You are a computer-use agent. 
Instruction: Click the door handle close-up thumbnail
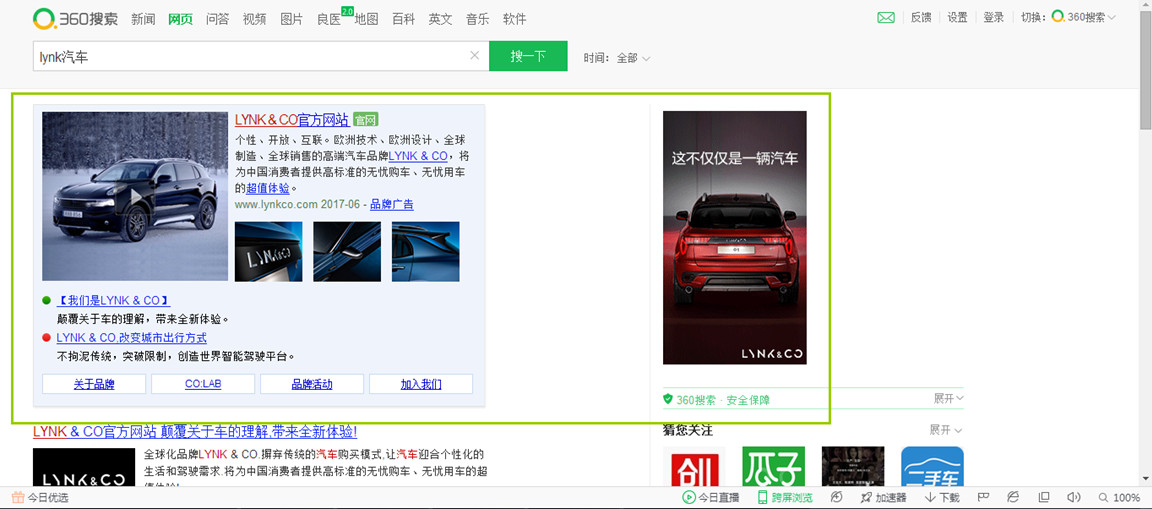click(347, 251)
